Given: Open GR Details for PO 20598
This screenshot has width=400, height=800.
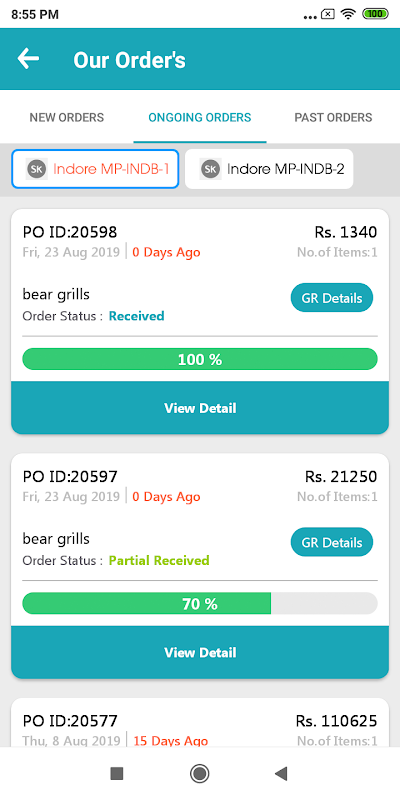Looking at the screenshot, I should pos(332,298).
